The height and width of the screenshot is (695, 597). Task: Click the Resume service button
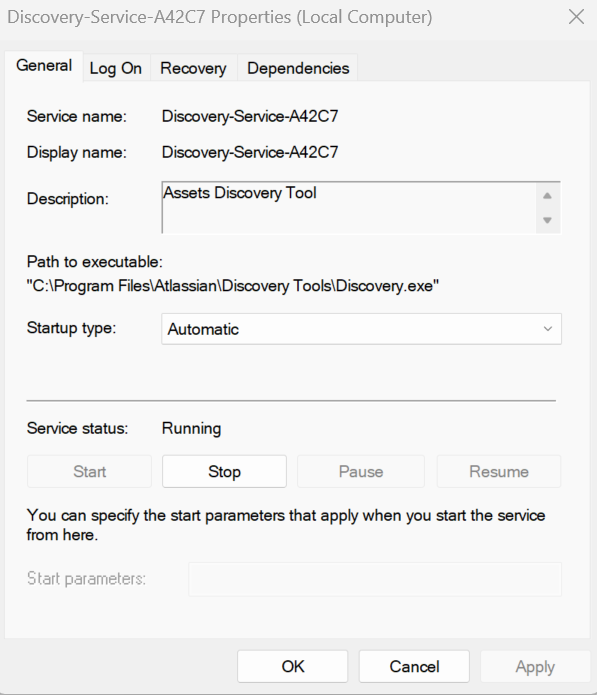(499, 472)
